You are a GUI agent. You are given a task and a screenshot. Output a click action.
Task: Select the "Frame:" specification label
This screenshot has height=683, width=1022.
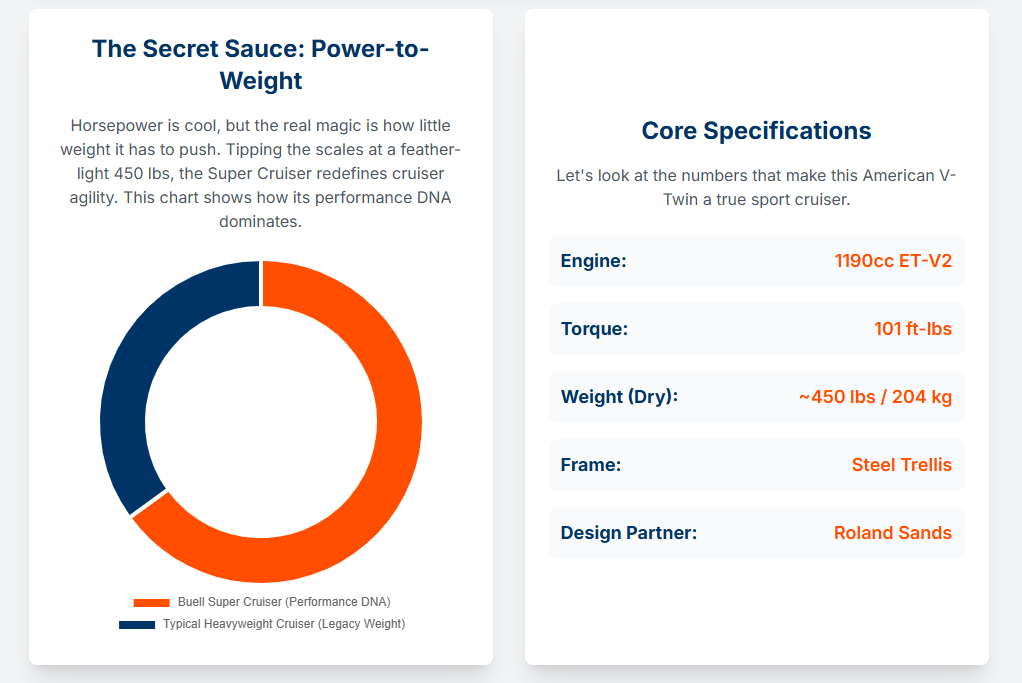click(591, 465)
